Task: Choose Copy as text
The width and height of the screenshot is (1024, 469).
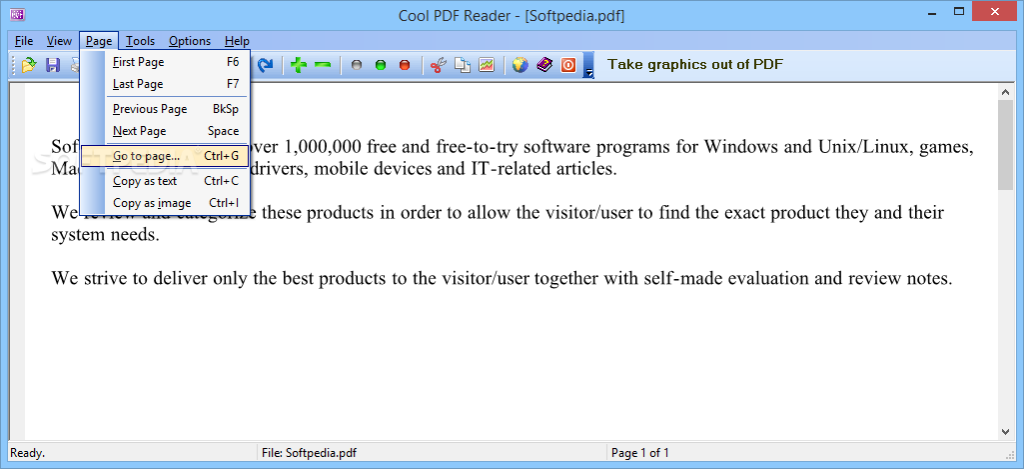Action: click(x=164, y=181)
